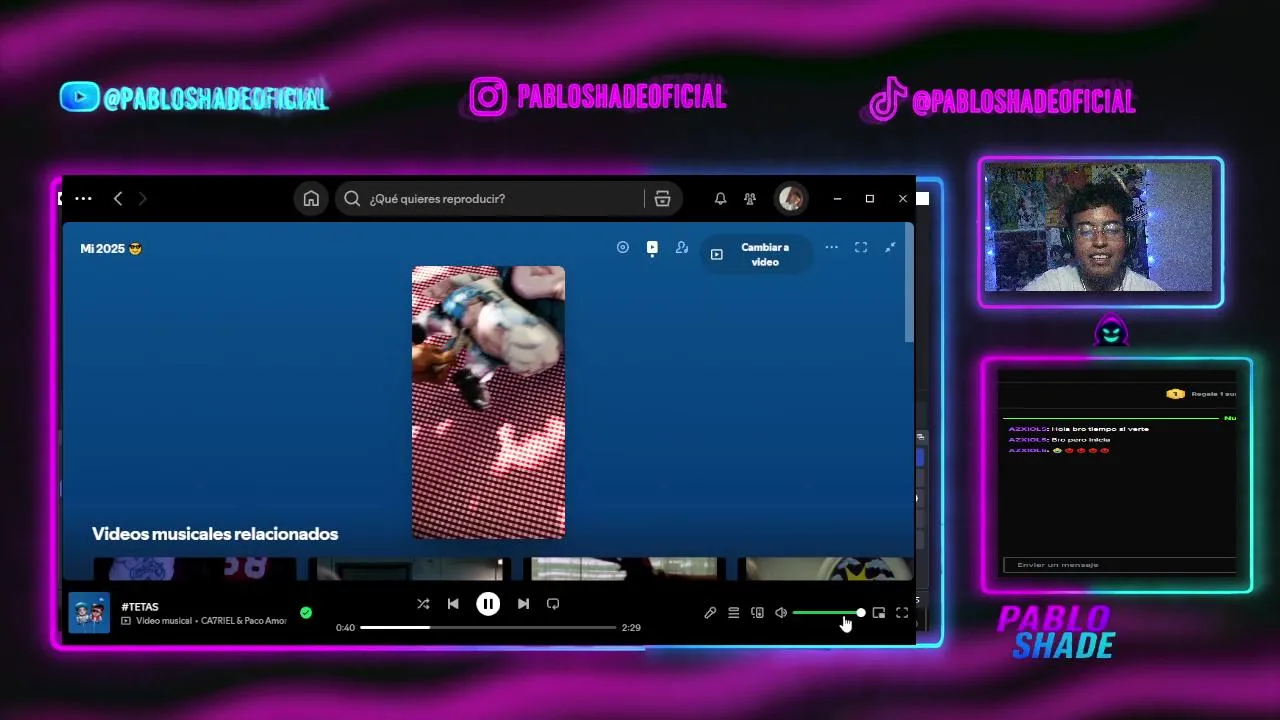Click the 'Cambiar a video' button
This screenshot has width=1280, height=720.
coord(756,254)
